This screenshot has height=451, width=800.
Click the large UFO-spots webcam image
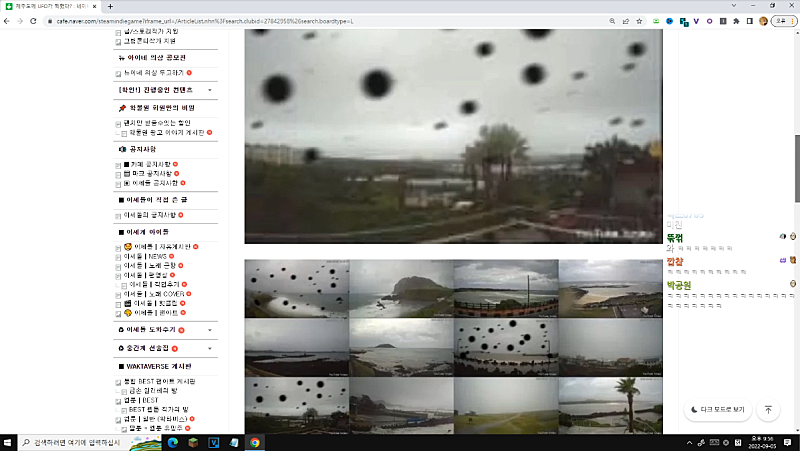point(453,136)
